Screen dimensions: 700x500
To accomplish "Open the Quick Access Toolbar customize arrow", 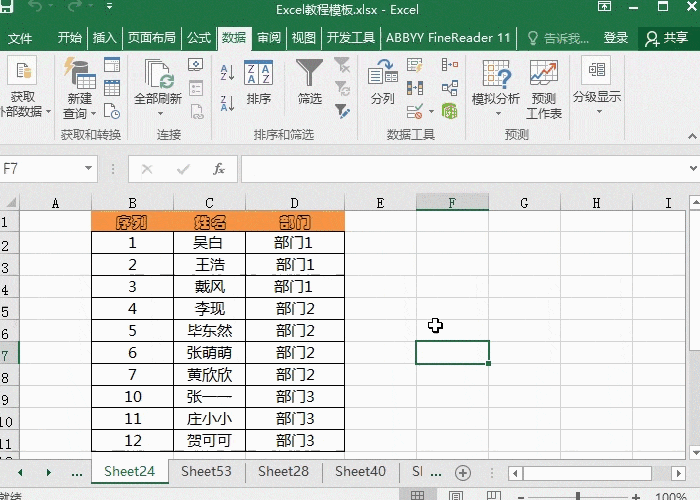I will coord(109,6).
